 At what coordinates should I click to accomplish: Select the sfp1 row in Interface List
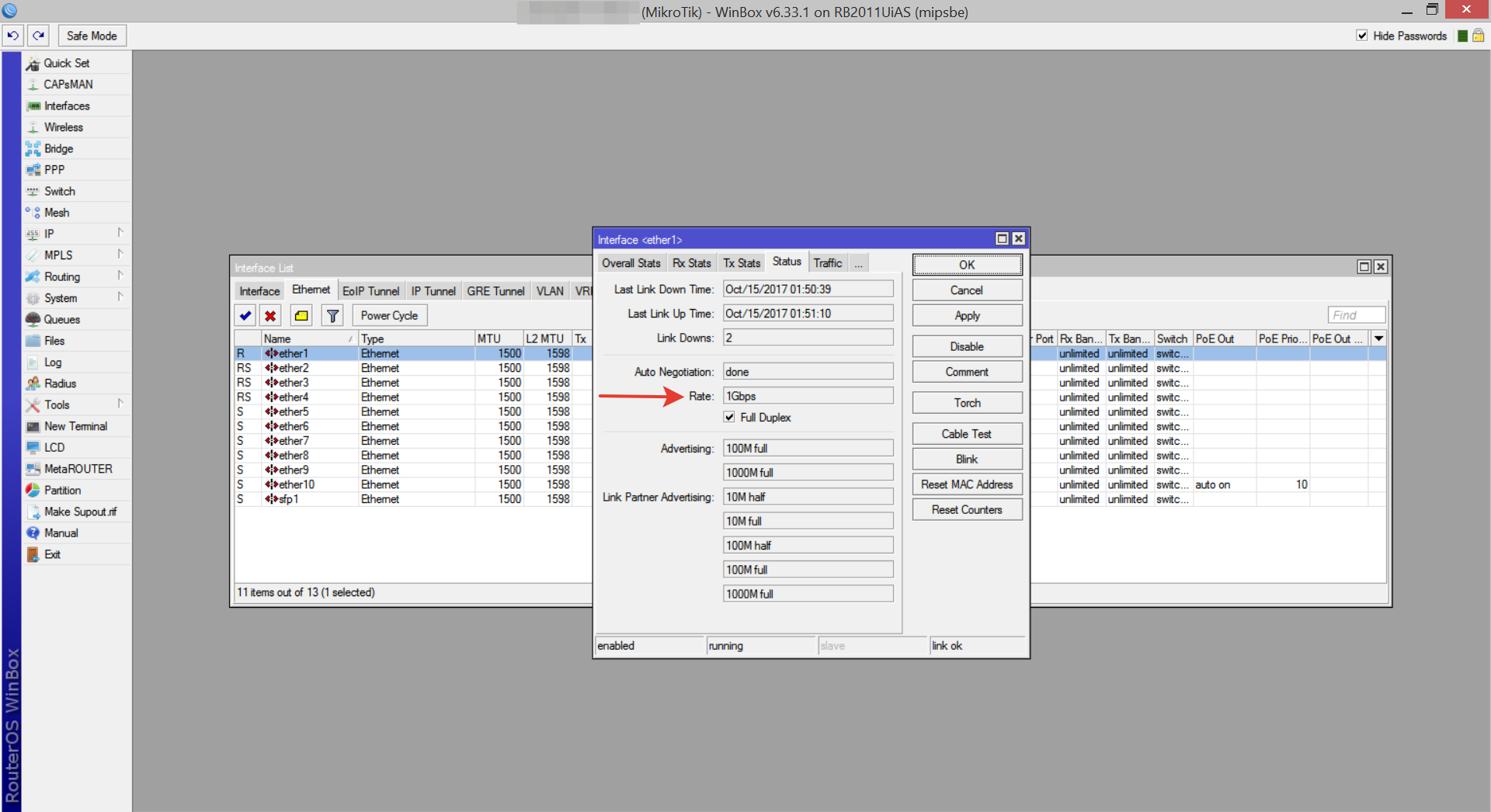click(x=413, y=499)
